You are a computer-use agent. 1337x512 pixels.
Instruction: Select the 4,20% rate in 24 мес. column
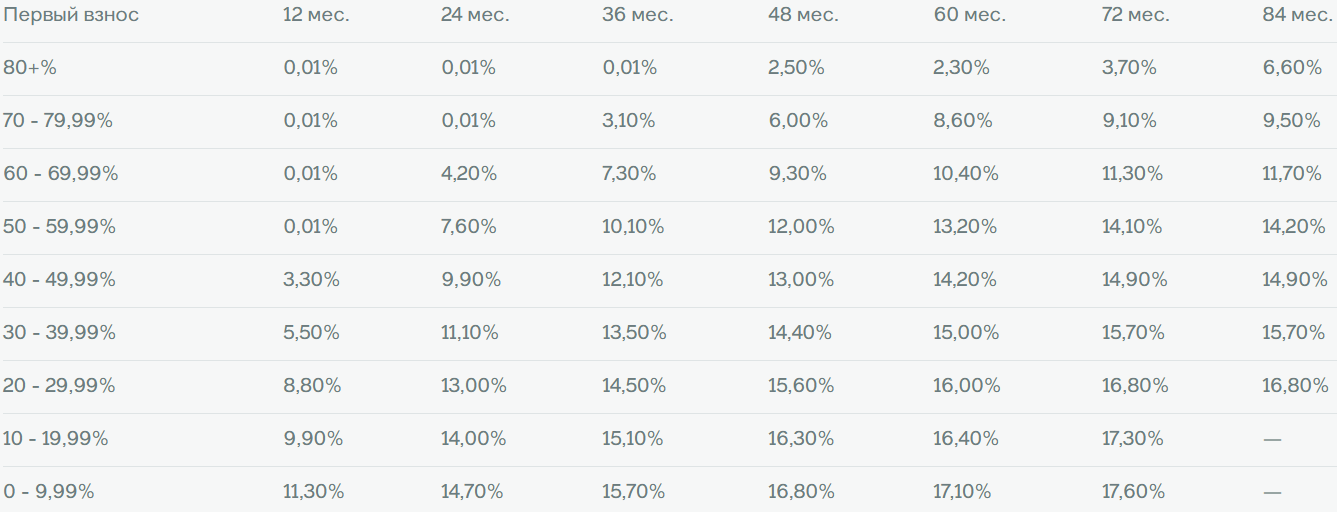(x=469, y=174)
